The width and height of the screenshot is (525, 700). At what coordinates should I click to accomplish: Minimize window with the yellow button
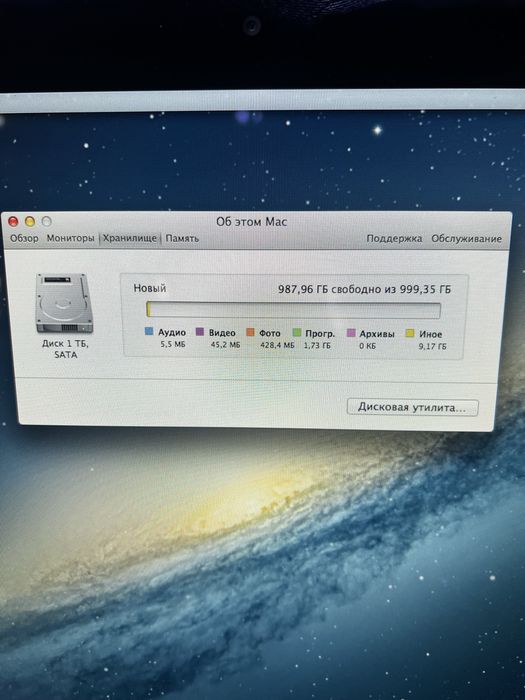30,221
